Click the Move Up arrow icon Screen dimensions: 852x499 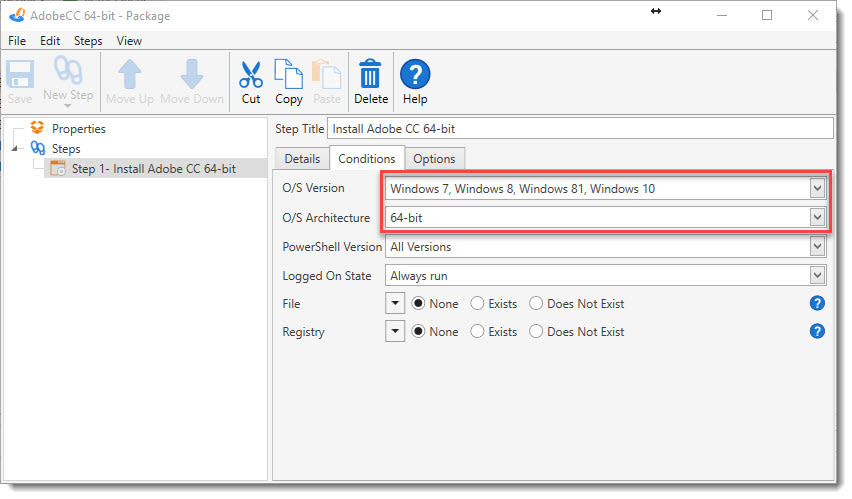click(x=130, y=74)
